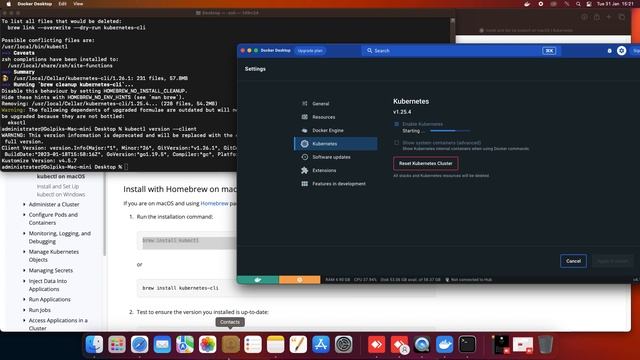Open the Edit menu
640x360 pixels.
(x=62, y=4)
